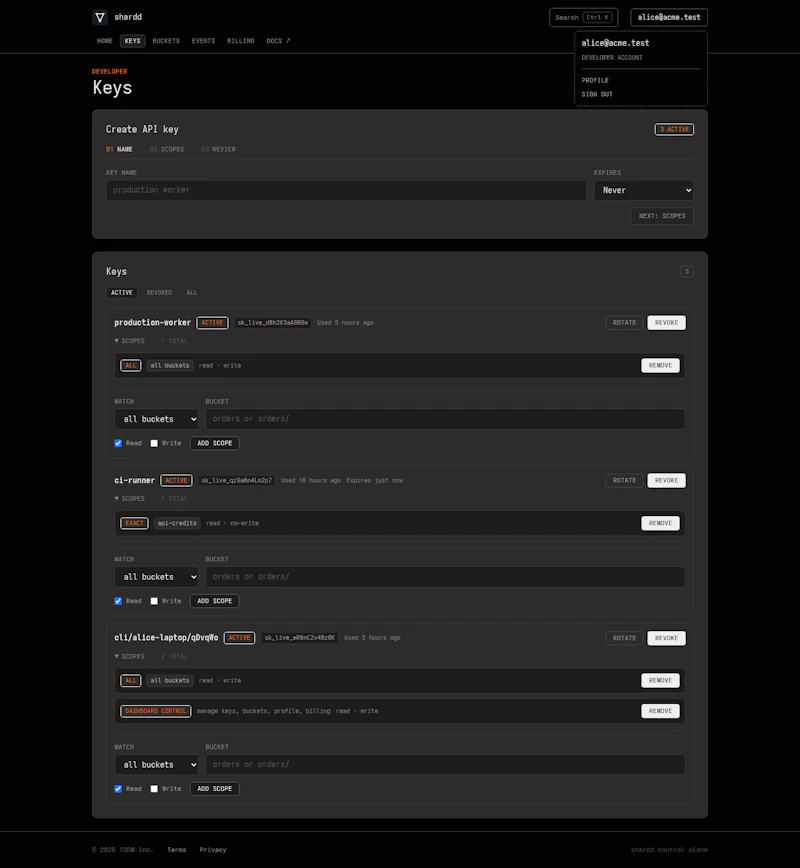
Task: Go to the Home nav item
Action: pyautogui.click(x=105, y=41)
